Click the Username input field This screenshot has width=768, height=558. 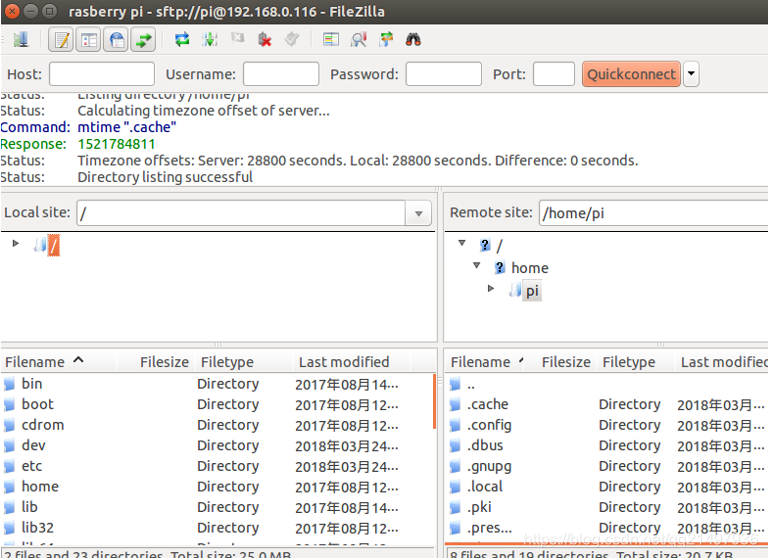pyautogui.click(x=281, y=74)
